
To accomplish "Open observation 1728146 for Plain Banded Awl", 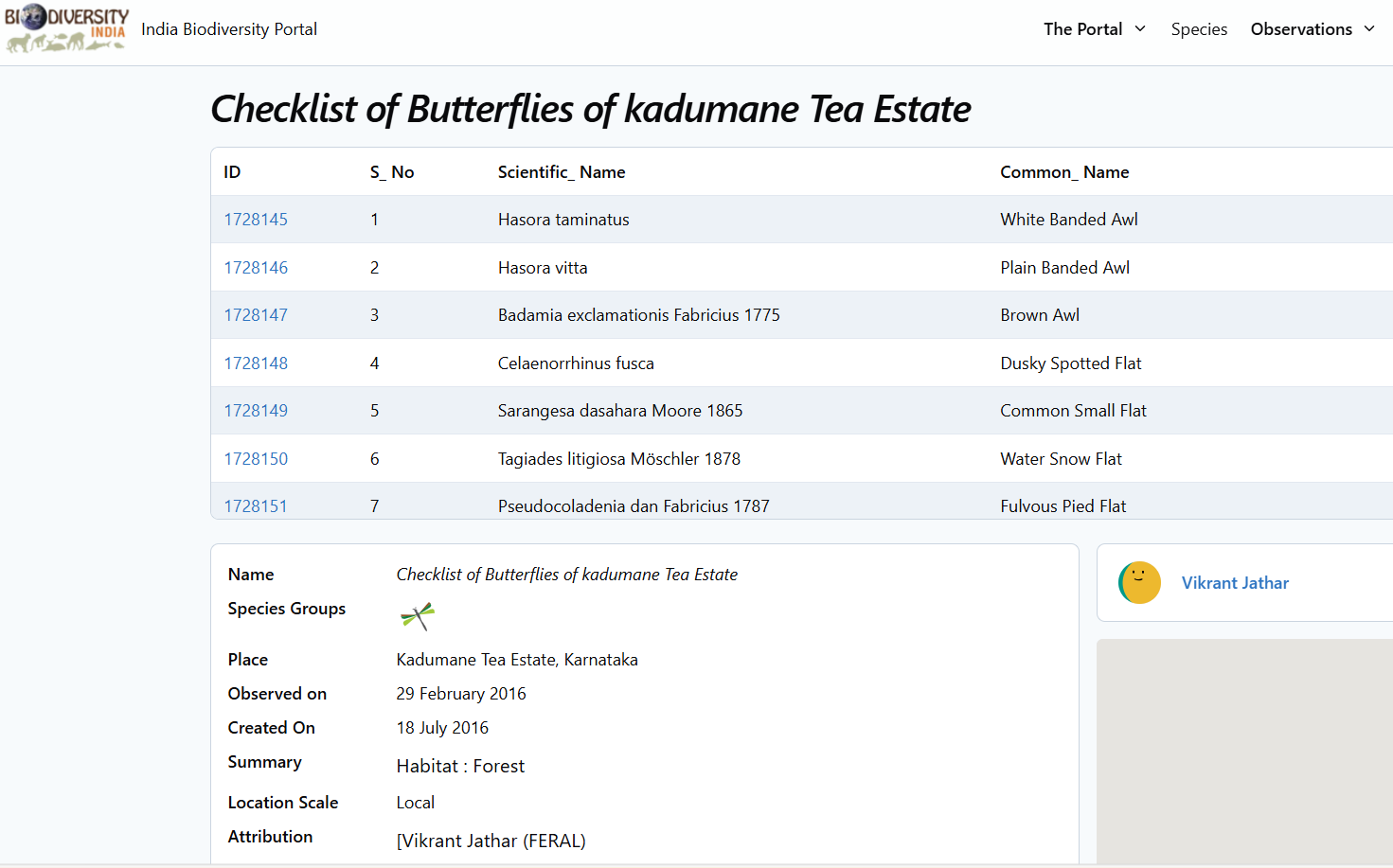I will (256, 267).
